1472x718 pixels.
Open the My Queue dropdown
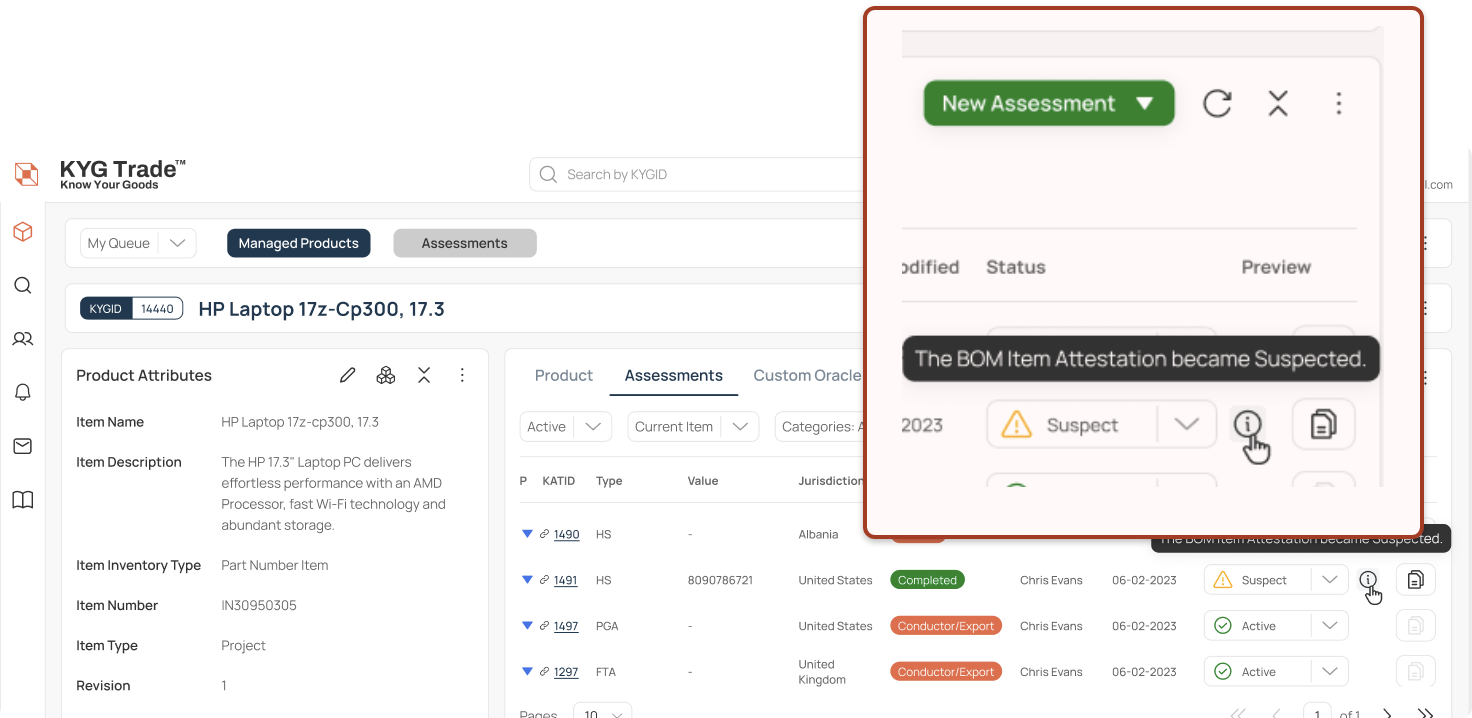click(138, 243)
